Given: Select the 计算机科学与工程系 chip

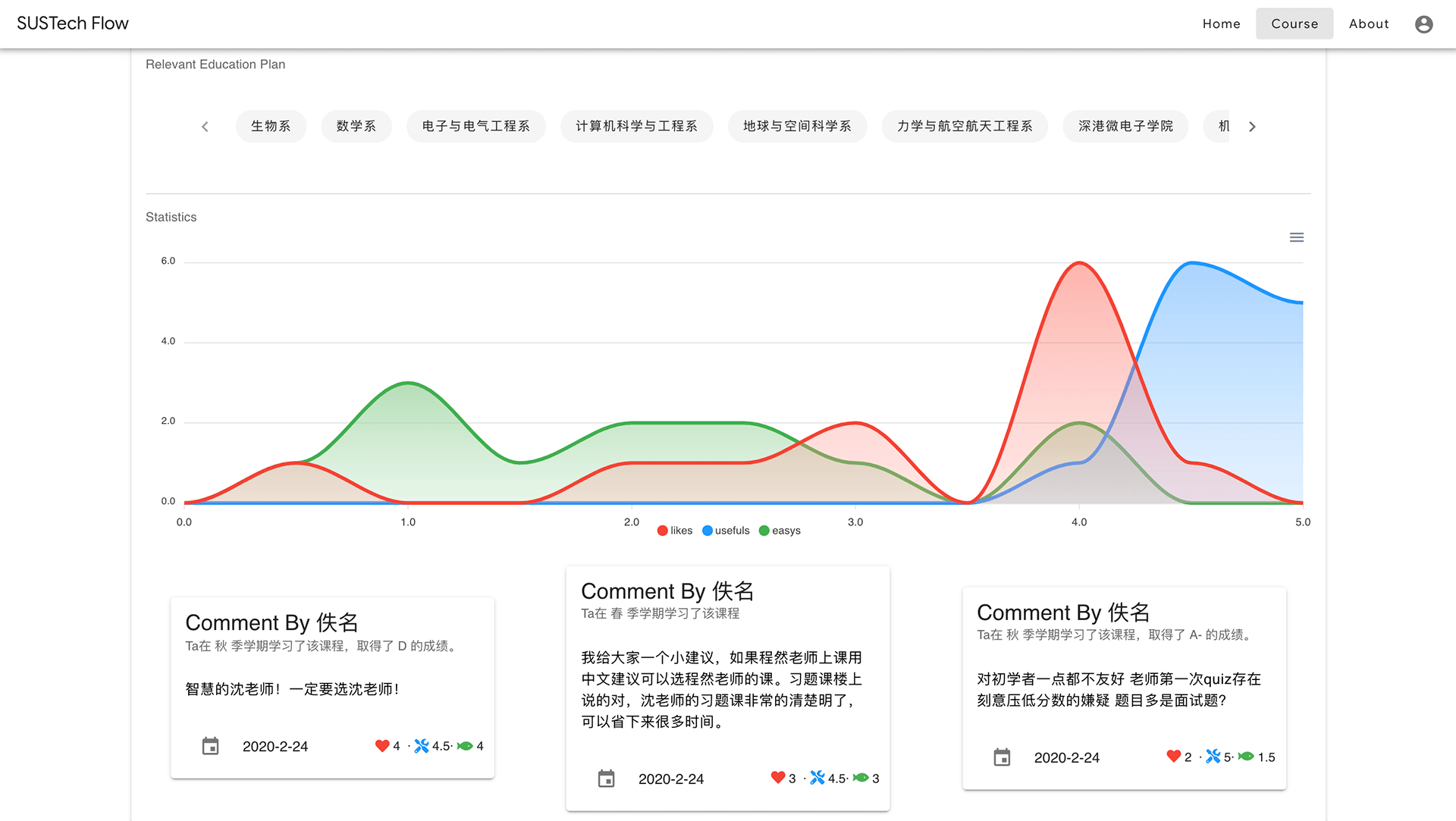Looking at the screenshot, I should point(636,126).
